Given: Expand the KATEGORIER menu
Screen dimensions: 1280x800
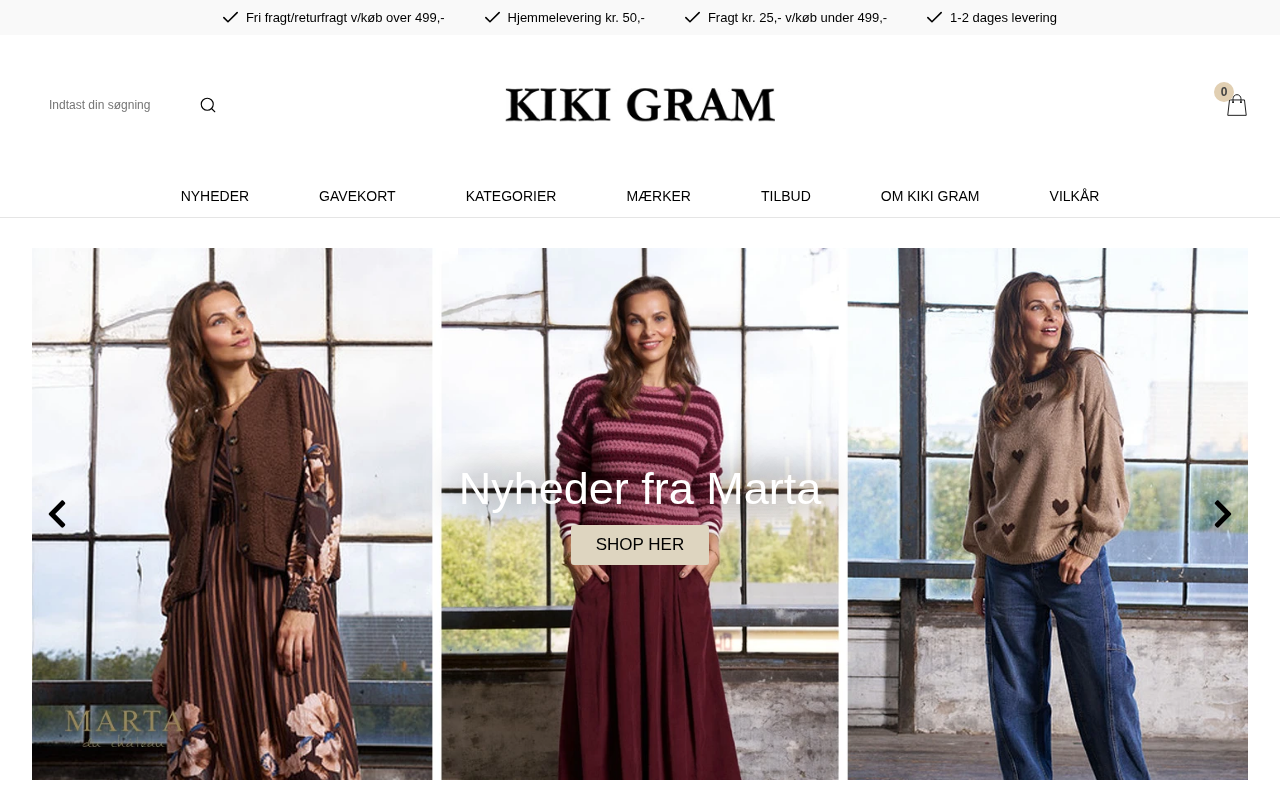Looking at the screenshot, I should 511,196.
